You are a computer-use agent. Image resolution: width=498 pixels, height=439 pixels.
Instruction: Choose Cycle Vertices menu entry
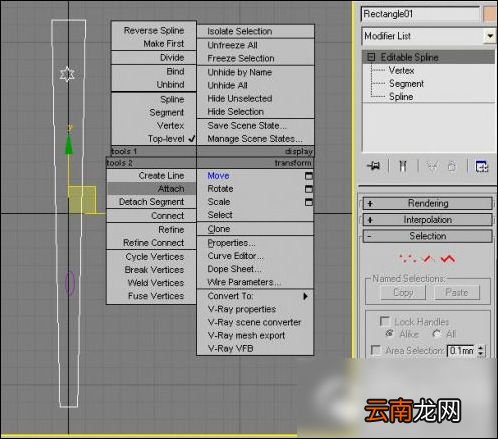[151, 257]
